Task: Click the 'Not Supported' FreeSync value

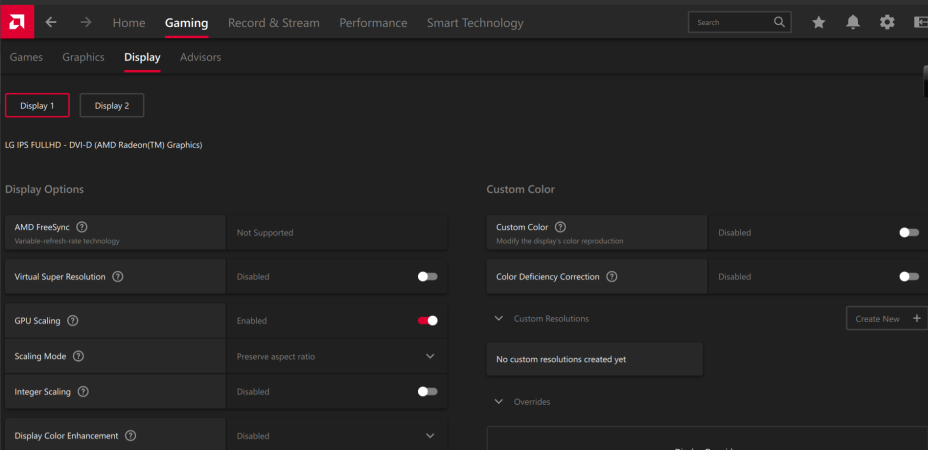Action: (x=265, y=233)
